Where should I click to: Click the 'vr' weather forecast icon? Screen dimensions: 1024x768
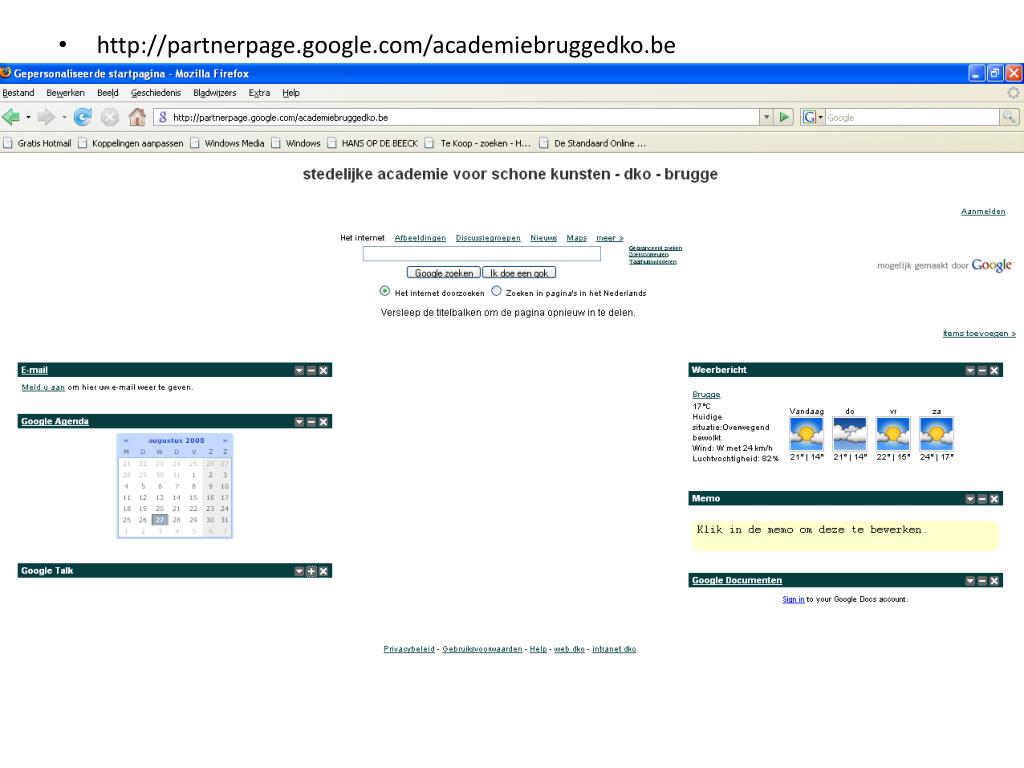tap(893, 434)
